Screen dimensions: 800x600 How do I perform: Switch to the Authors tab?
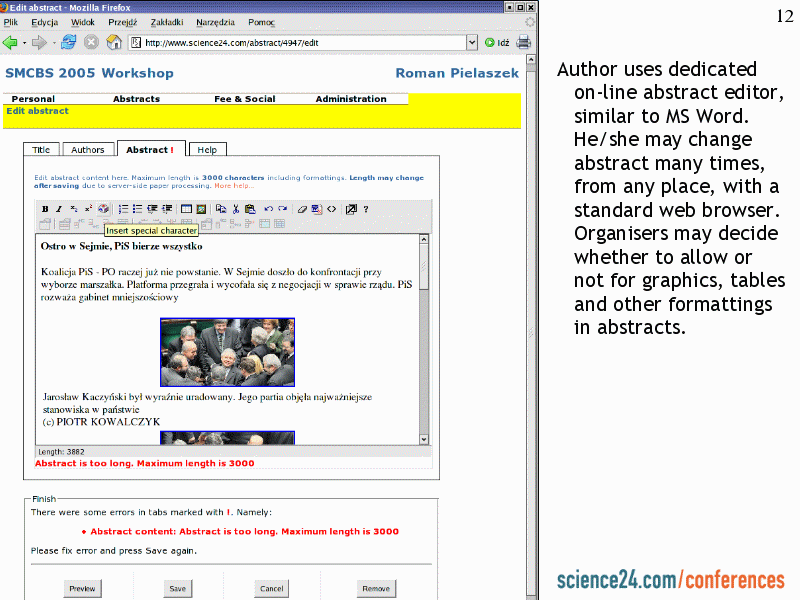88,150
